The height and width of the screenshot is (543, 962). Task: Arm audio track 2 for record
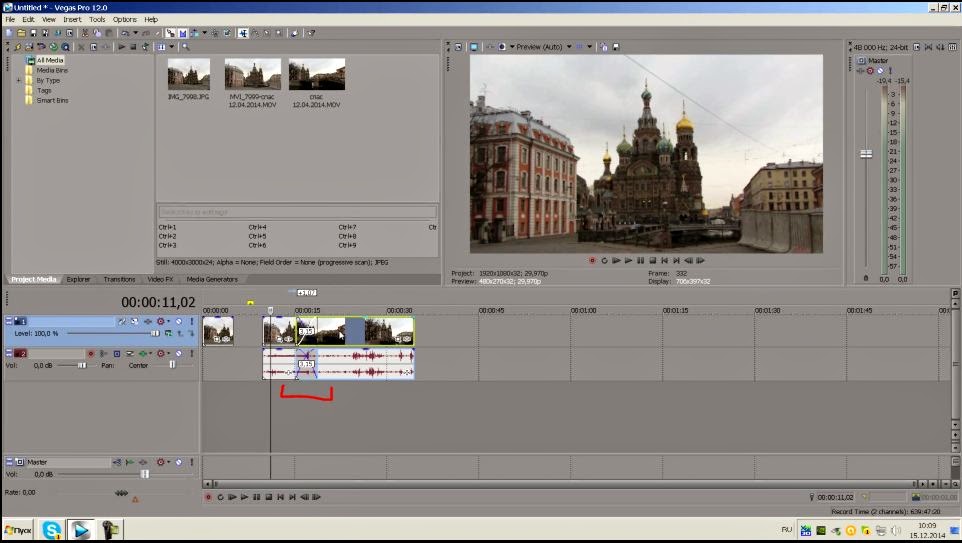pyautogui.click(x=91, y=353)
